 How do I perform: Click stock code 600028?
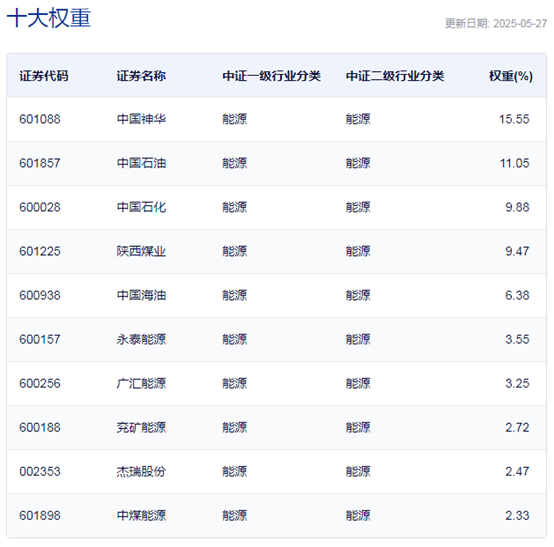pos(40,207)
